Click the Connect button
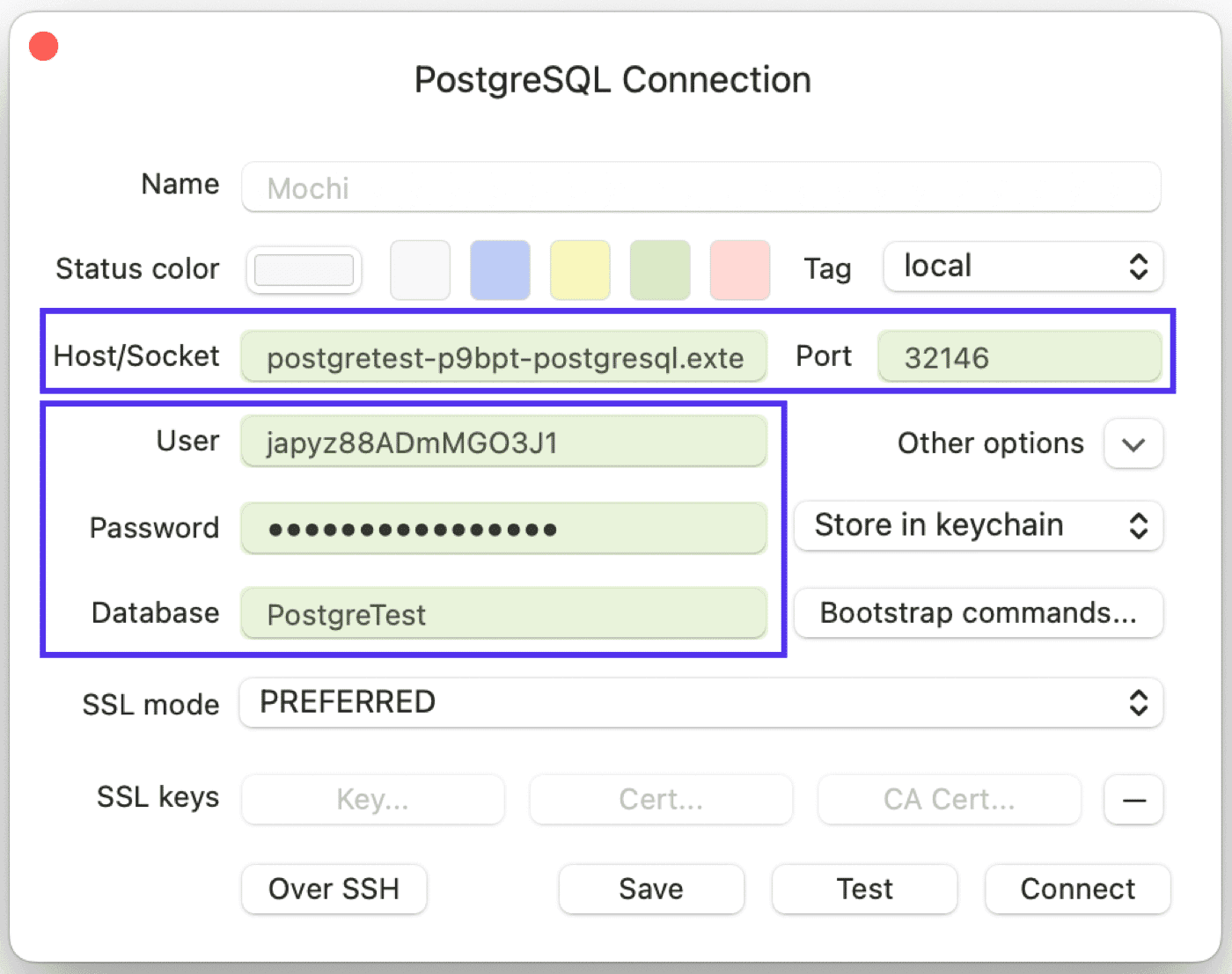Image resolution: width=1232 pixels, height=974 pixels. point(1077,889)
